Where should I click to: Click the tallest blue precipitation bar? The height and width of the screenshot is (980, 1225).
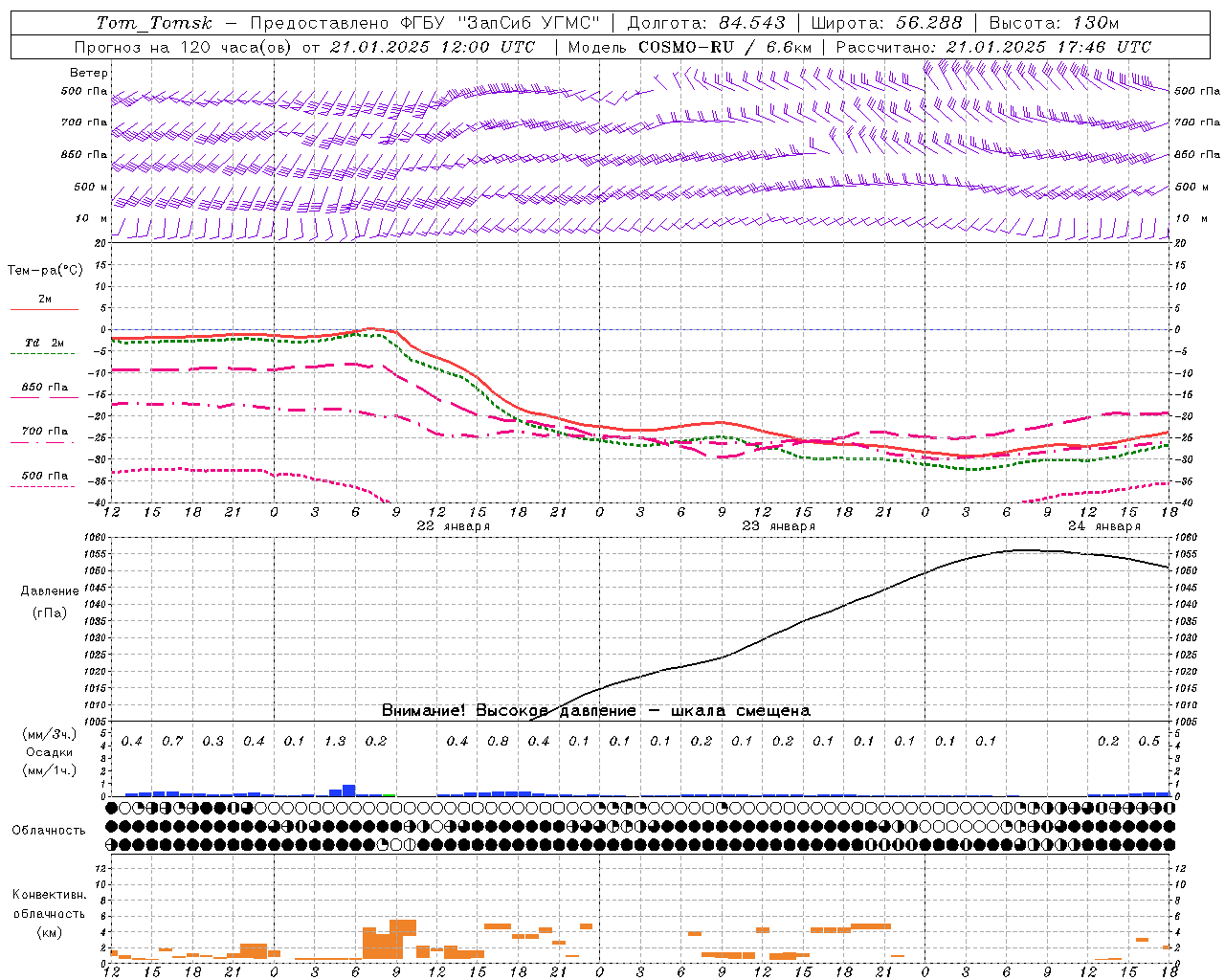pos(349,791)
